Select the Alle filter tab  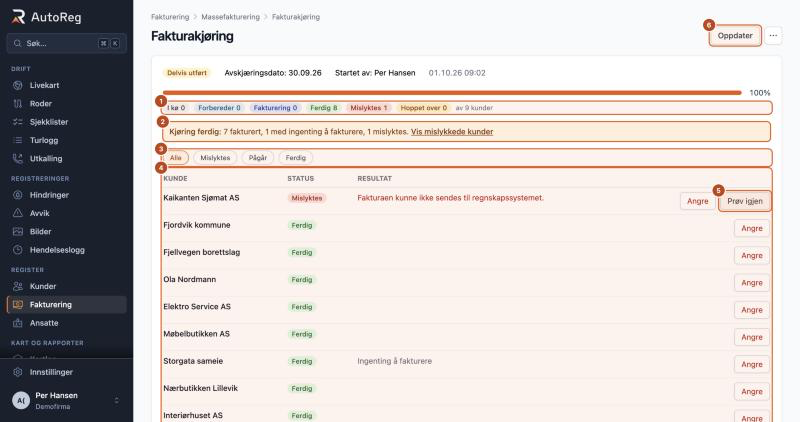pyautogui.click(x=176, y=158)
